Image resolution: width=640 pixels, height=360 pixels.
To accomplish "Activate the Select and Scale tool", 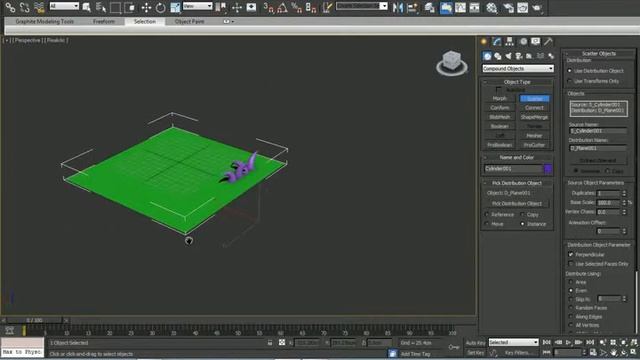I will 175,7.
